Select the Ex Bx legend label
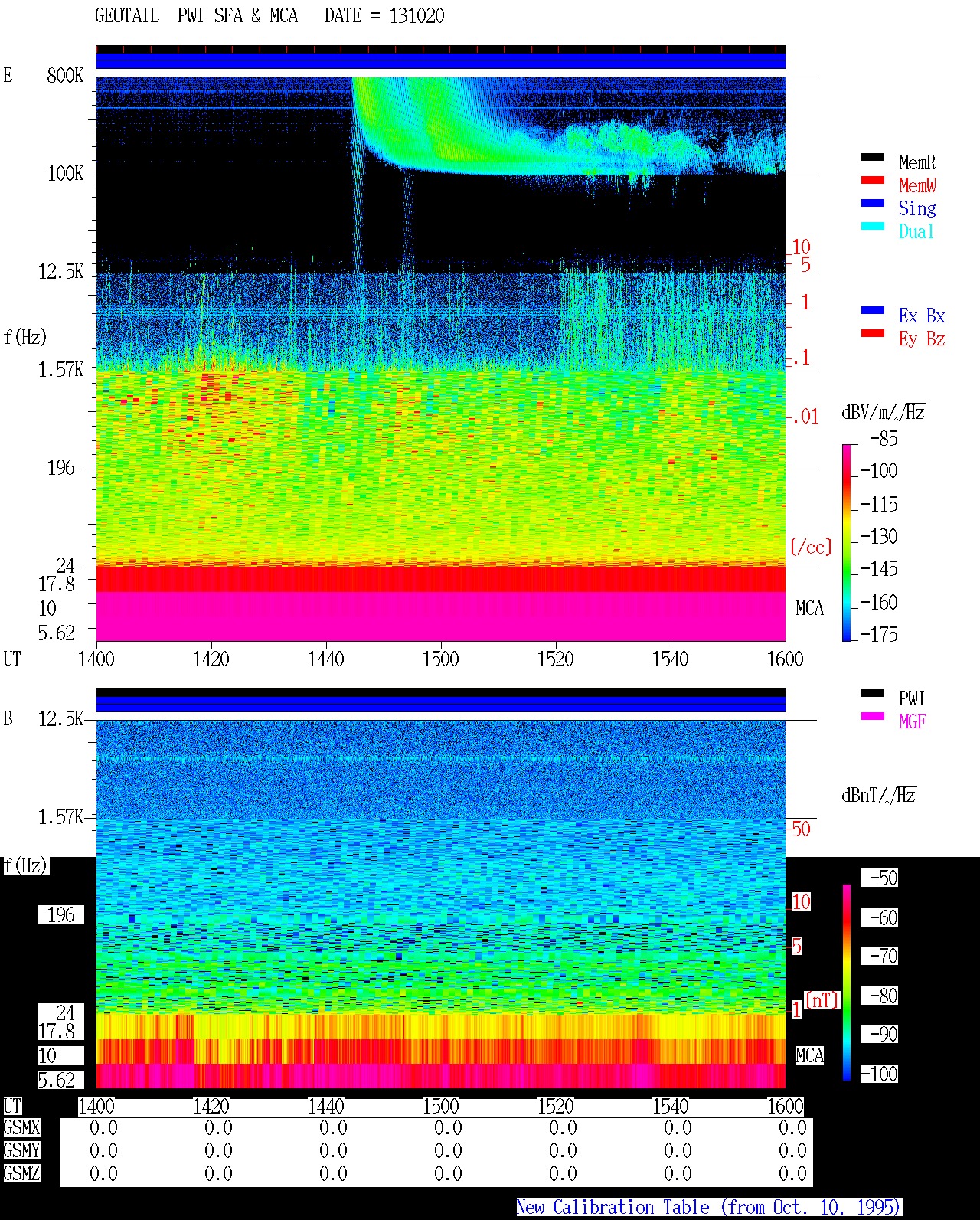 (922, 316)
